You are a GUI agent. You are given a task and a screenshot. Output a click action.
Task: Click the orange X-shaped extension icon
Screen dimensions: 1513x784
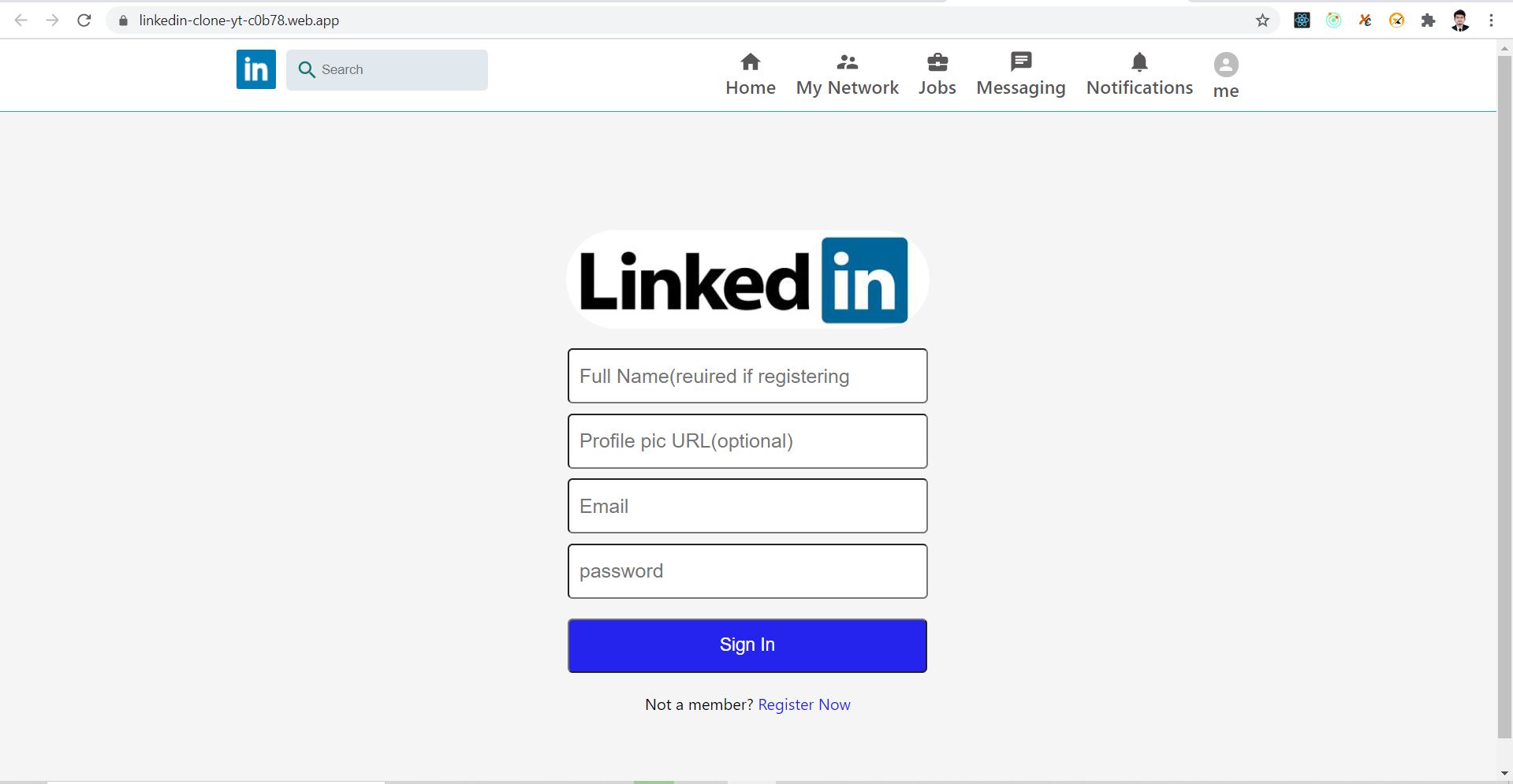[x=1365, y=20]
